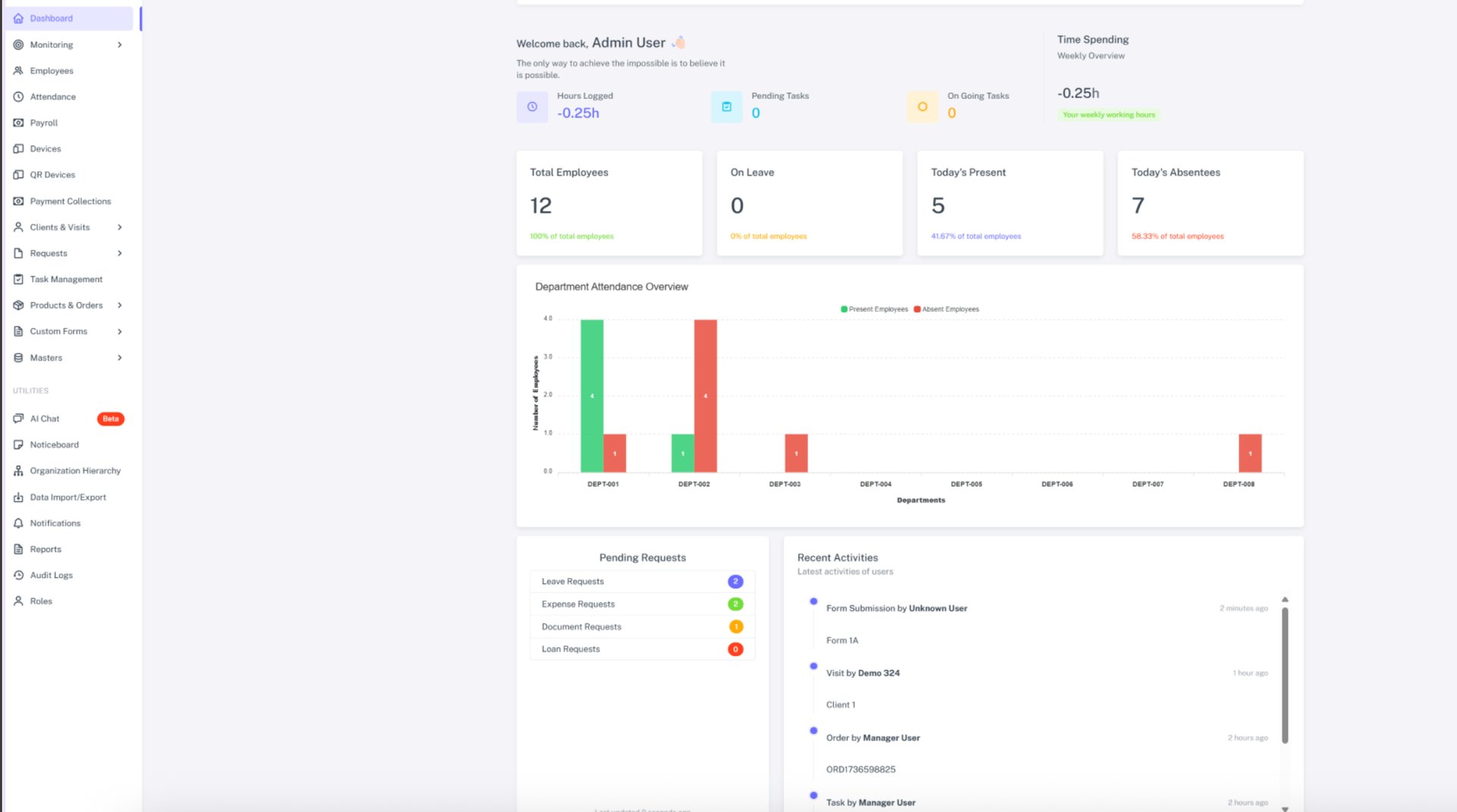Click the Expense Requests green count badge
Viewport: 1457px width, 812px height.
point(735,604)
